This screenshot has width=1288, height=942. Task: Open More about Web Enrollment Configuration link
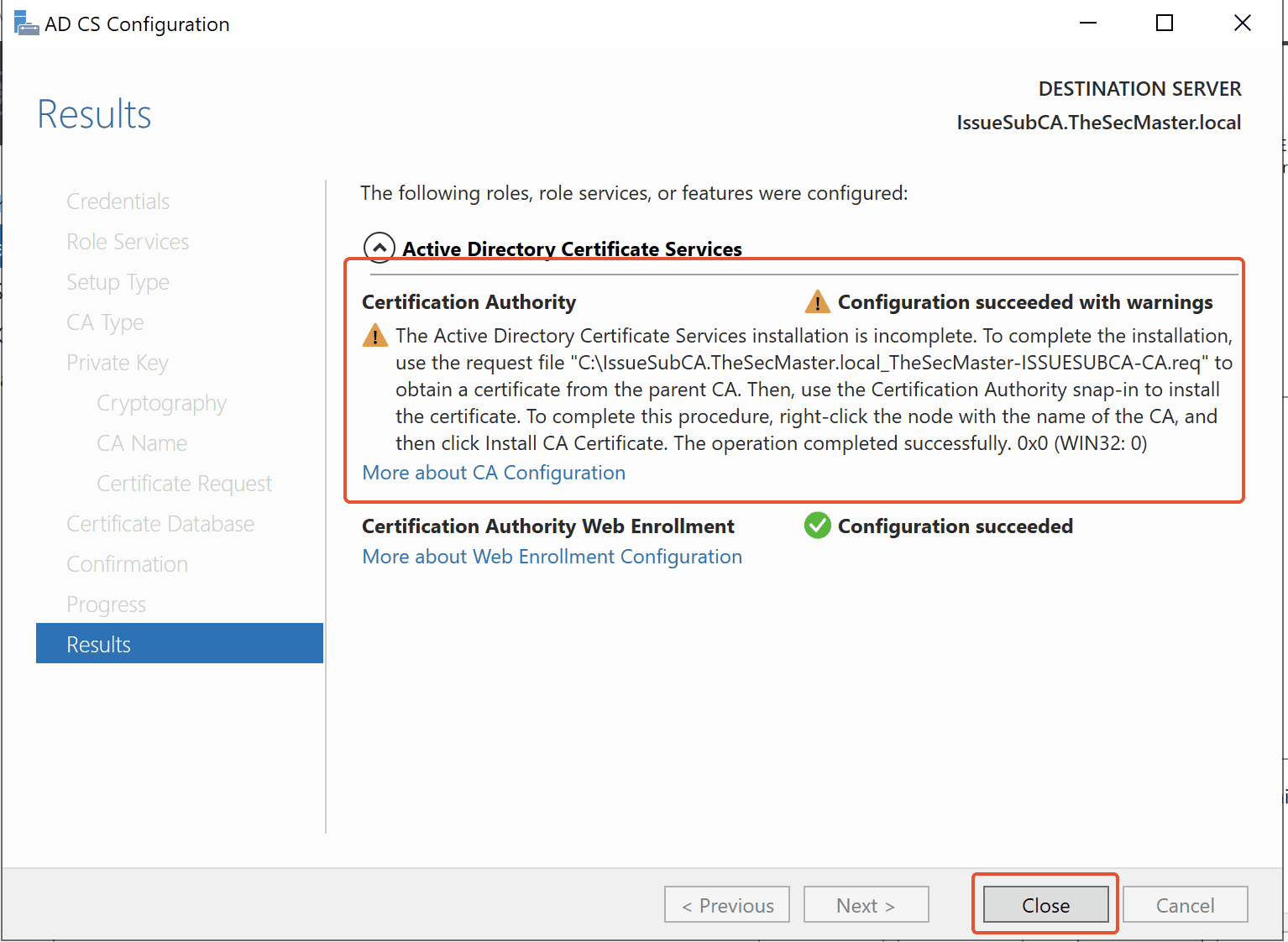click(552, 557)
